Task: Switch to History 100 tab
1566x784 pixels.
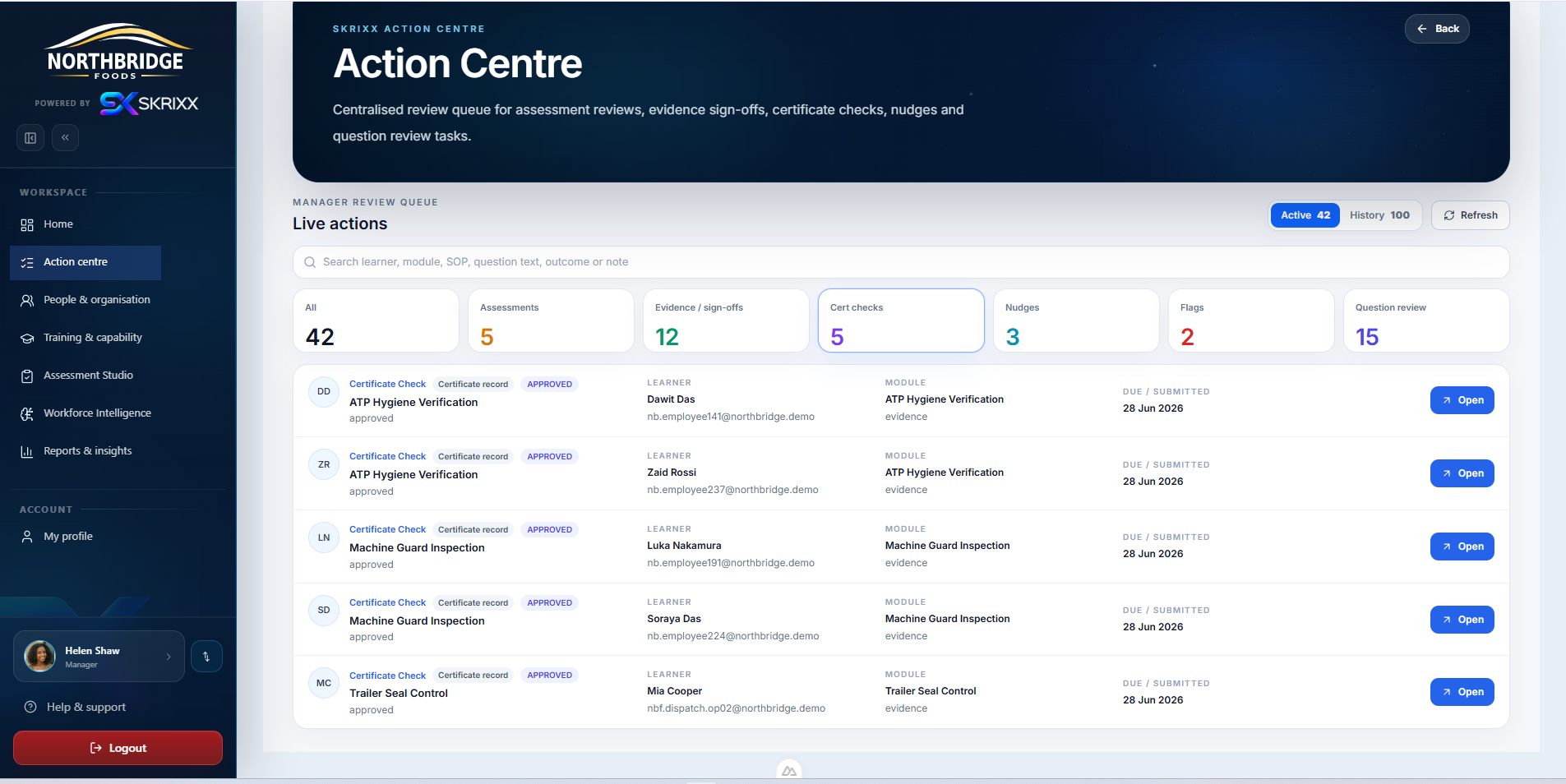Action: tap(1379, 215)
